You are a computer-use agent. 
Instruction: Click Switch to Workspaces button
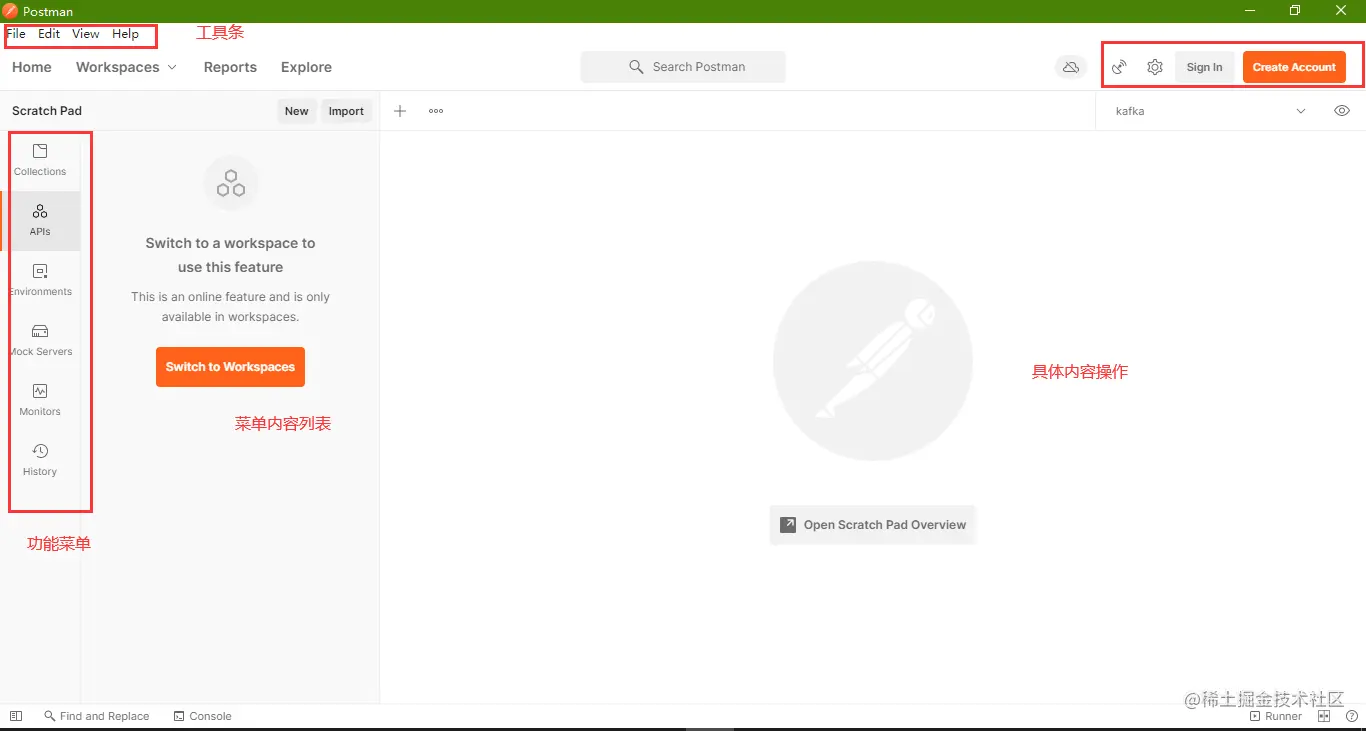tap(230, 367)
